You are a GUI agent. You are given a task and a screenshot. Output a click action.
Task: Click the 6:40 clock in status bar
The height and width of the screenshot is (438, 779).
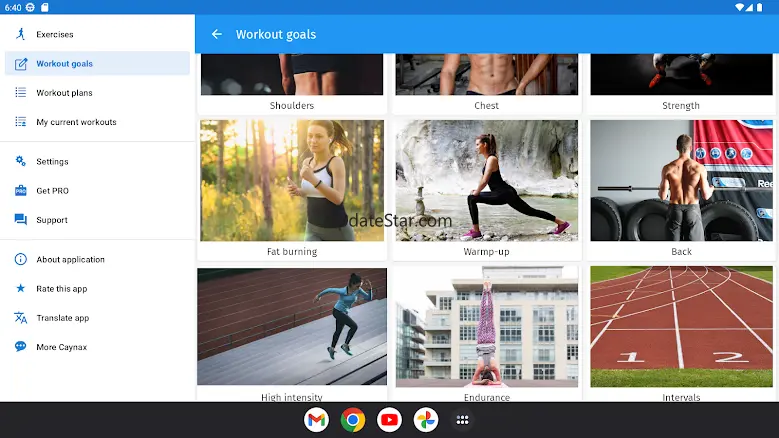tap(13, 7)
